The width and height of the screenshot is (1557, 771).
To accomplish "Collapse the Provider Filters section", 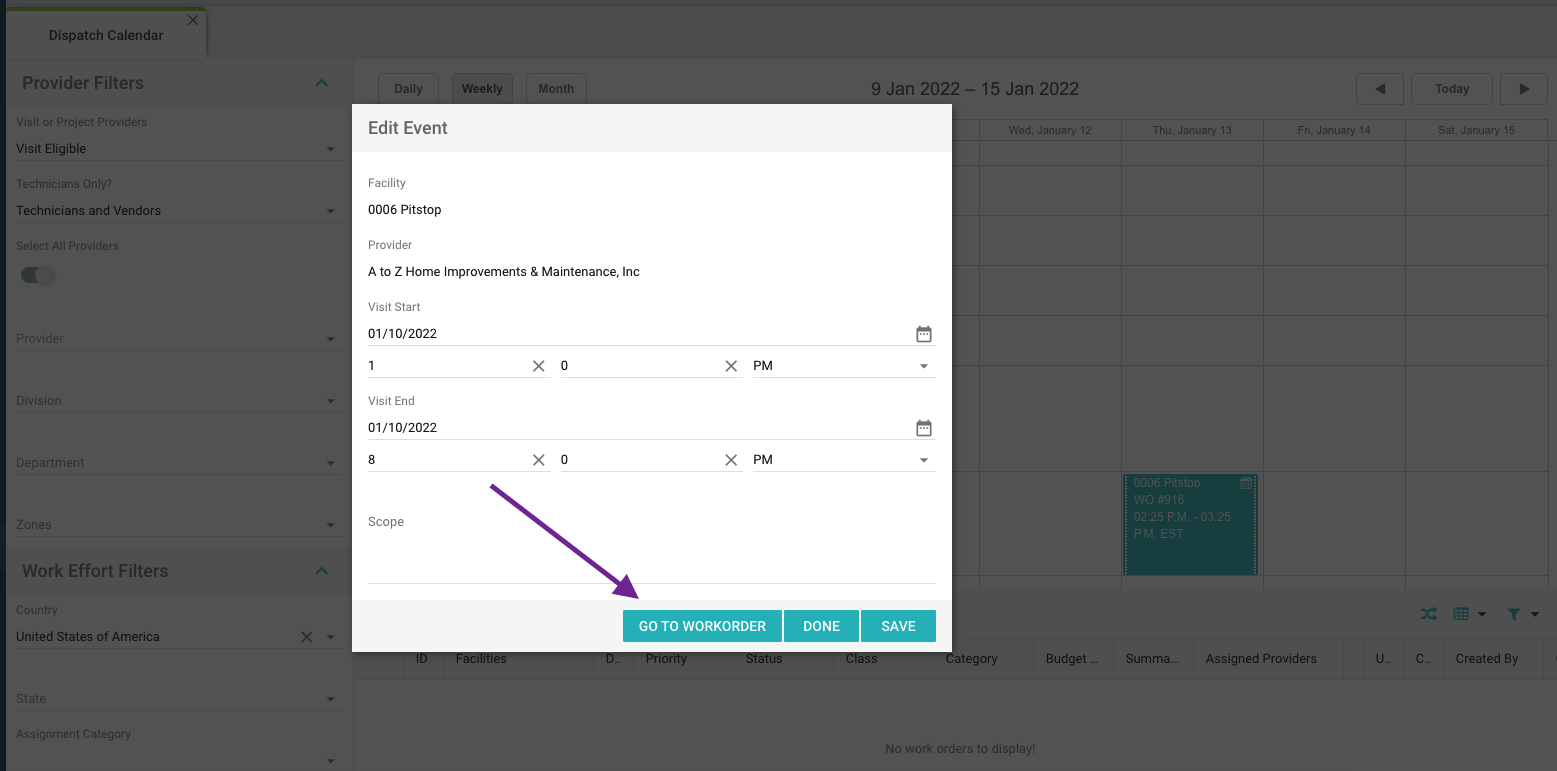I will point(321,83).
